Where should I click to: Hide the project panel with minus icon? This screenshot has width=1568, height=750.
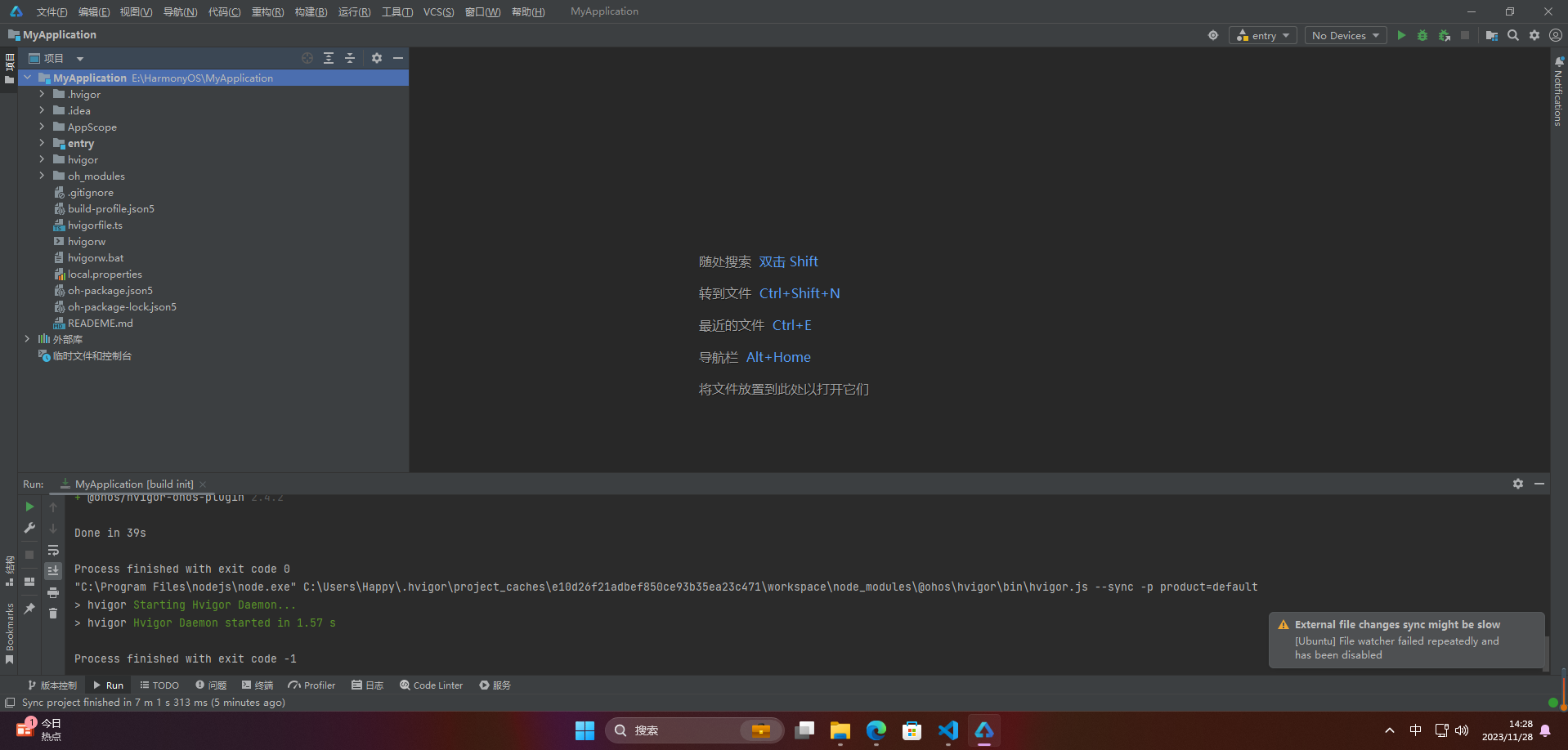click(398, 58)
